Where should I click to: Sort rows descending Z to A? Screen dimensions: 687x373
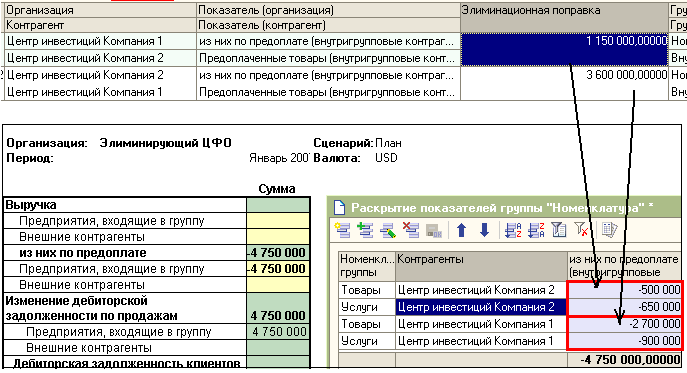tap(536, 230)
